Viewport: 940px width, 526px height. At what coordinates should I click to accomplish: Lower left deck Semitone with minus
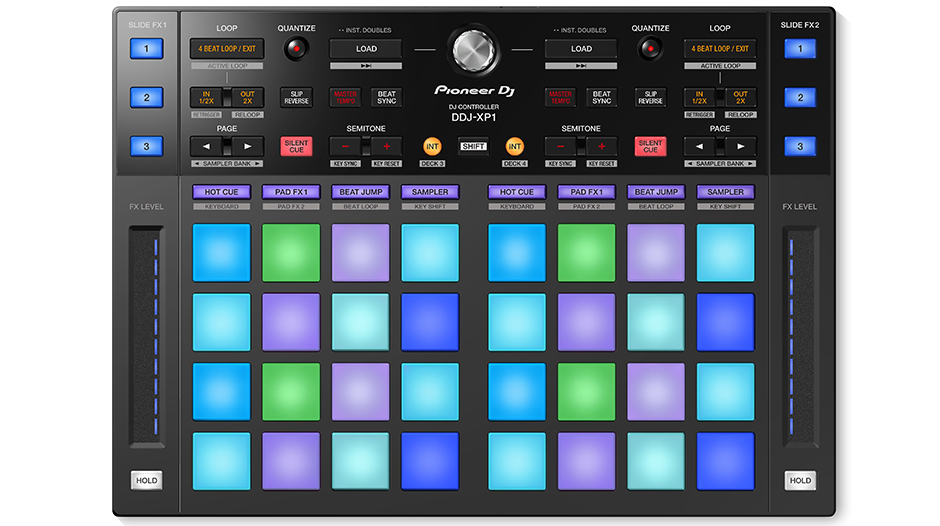[345, 146]
